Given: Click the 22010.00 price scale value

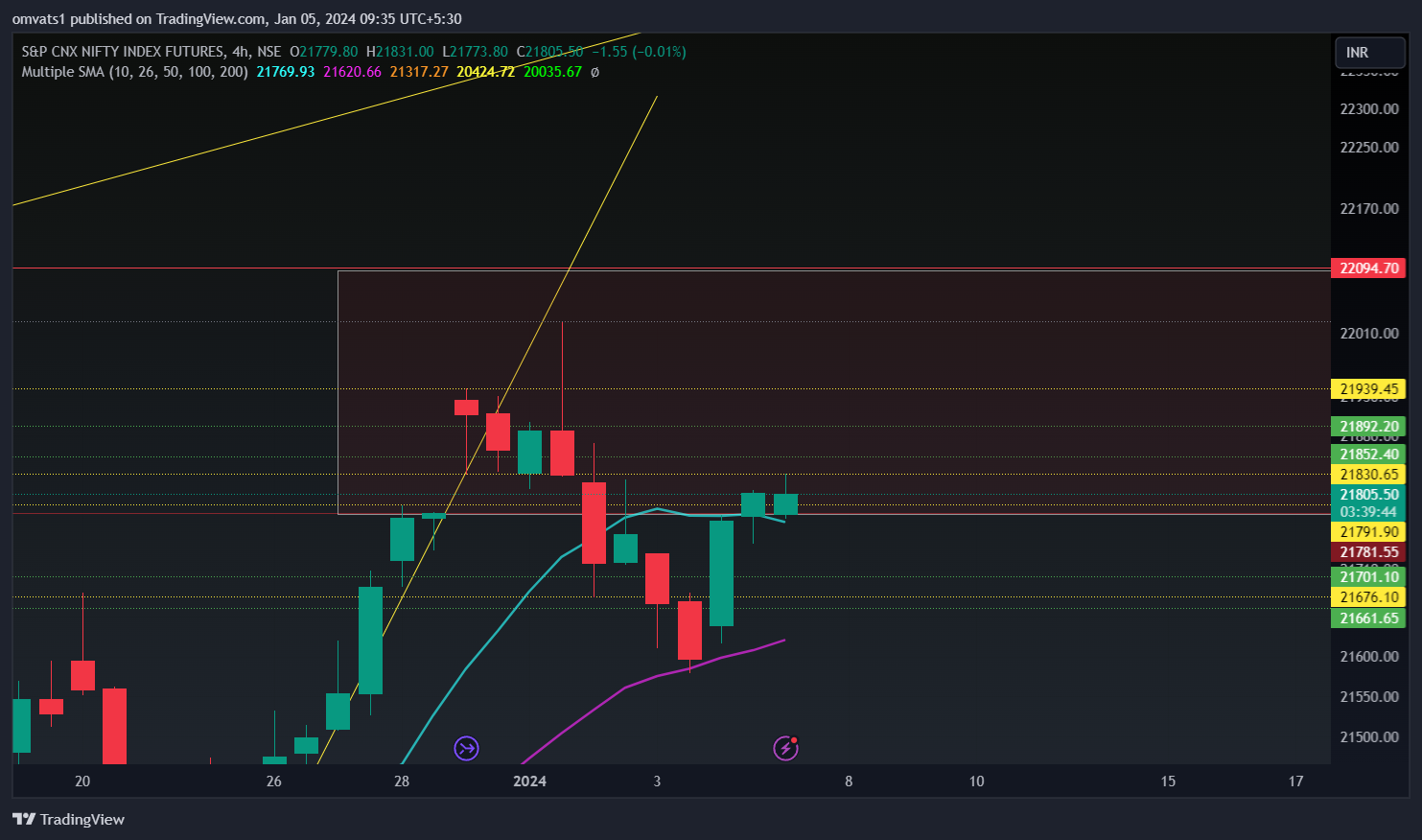Looking at the screenshot, I should pyautogui.click(x=1369, y=334).
